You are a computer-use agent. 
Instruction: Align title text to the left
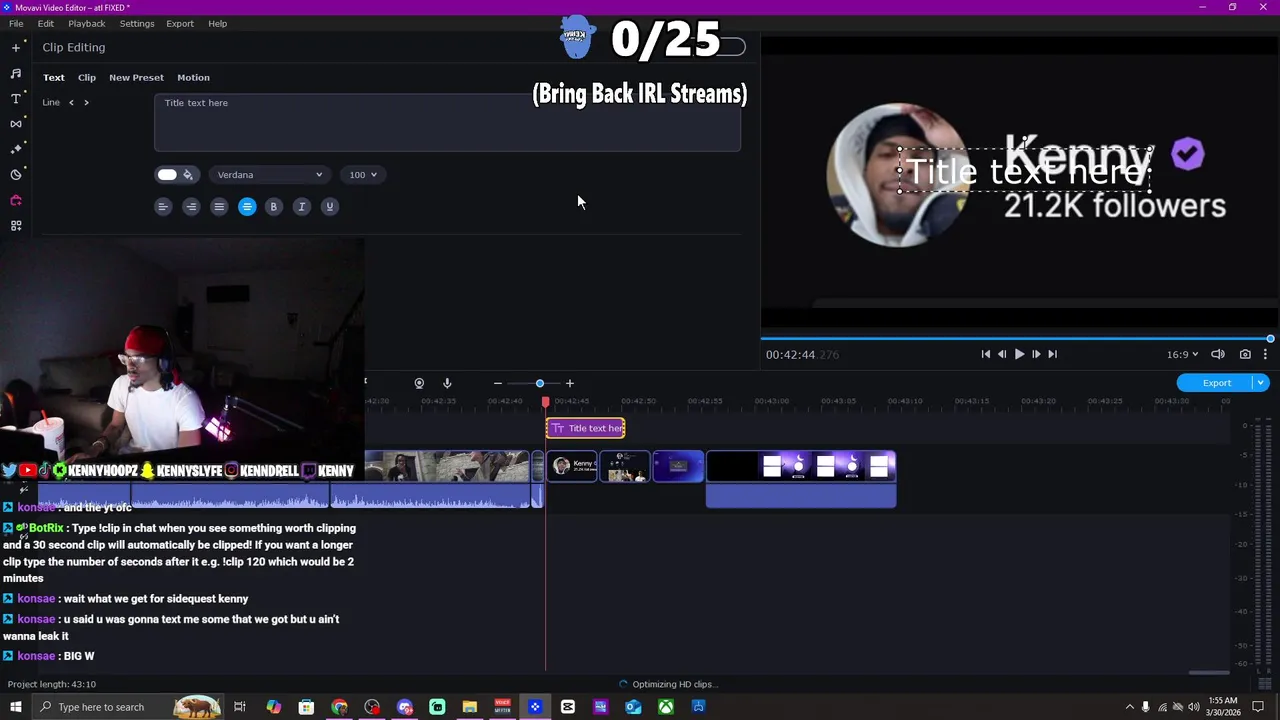coord(163,207)
